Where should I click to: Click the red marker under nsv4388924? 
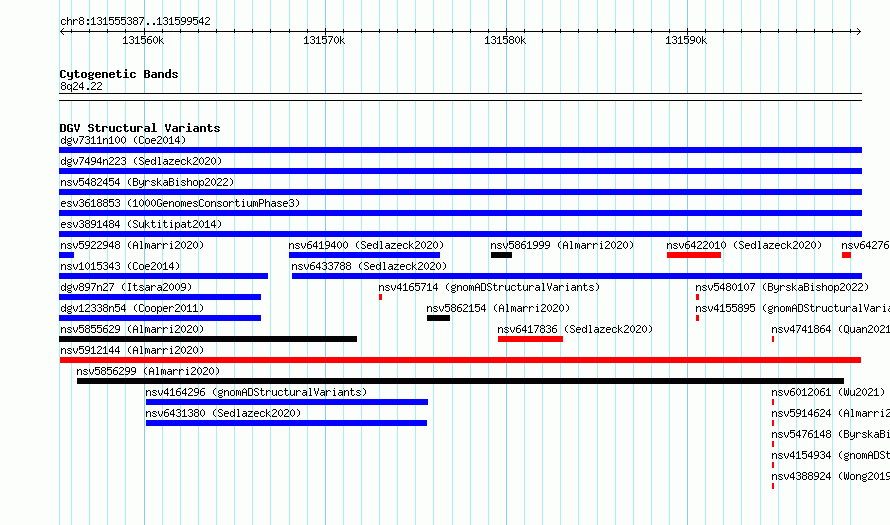(773, 486)
